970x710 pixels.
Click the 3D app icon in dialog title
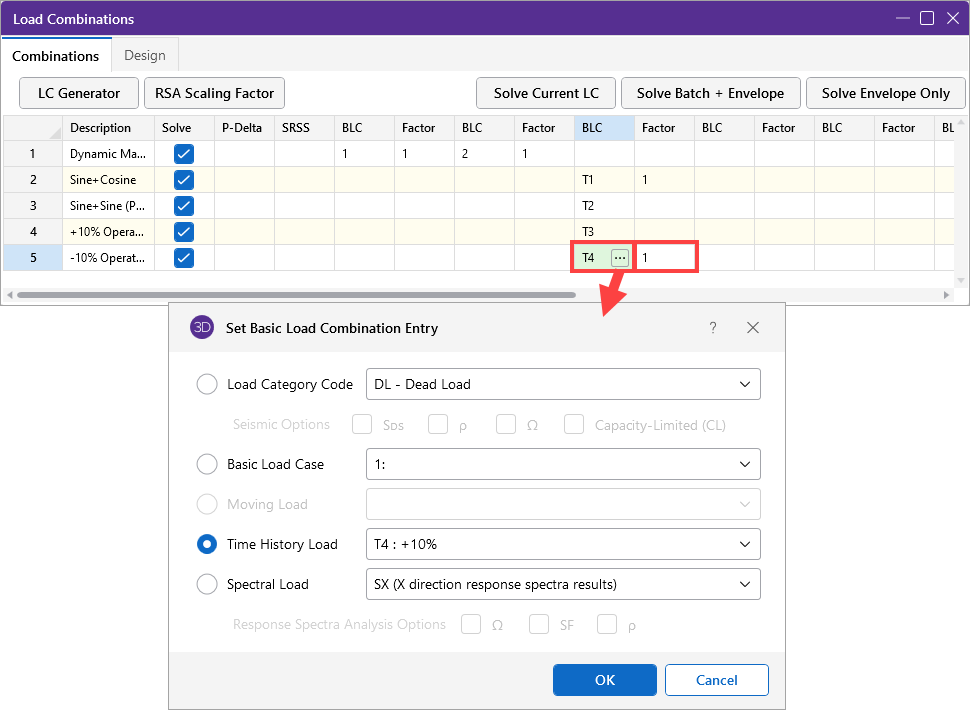coord(202,328)
